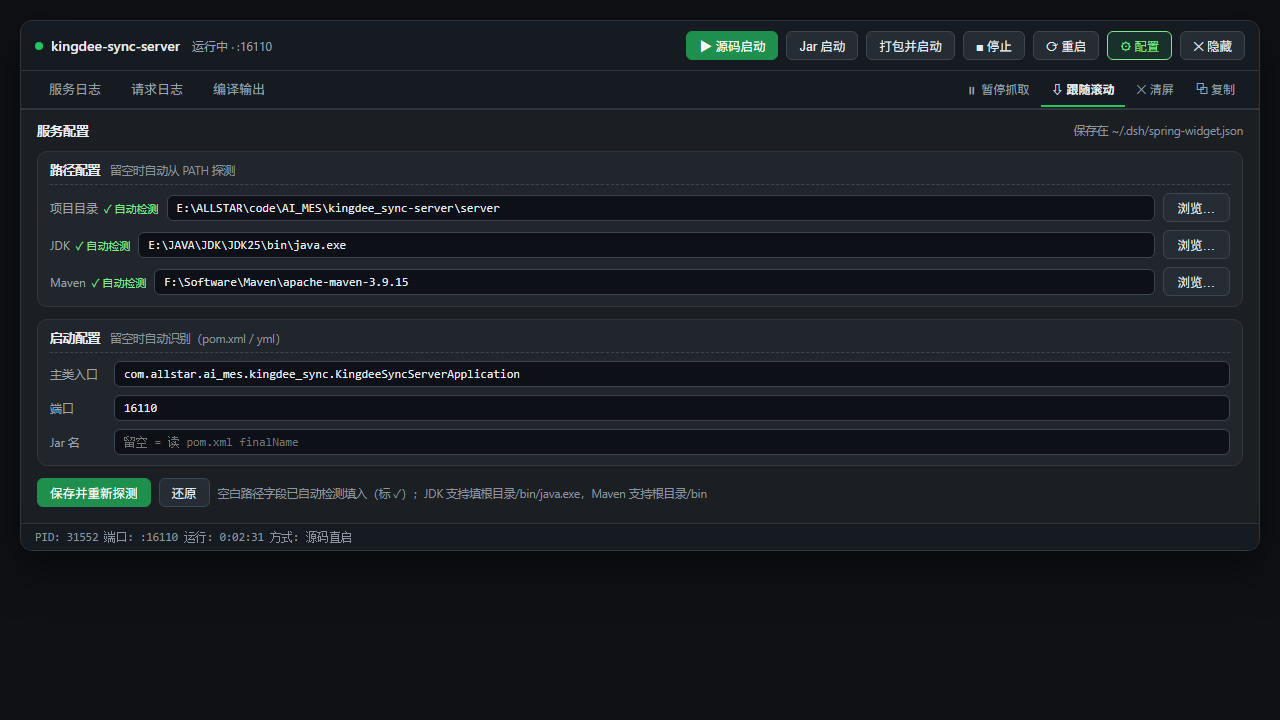Click the kingdee-sync-server service name
Viewport: 1280px width, 720px height.
coord(116,46)
